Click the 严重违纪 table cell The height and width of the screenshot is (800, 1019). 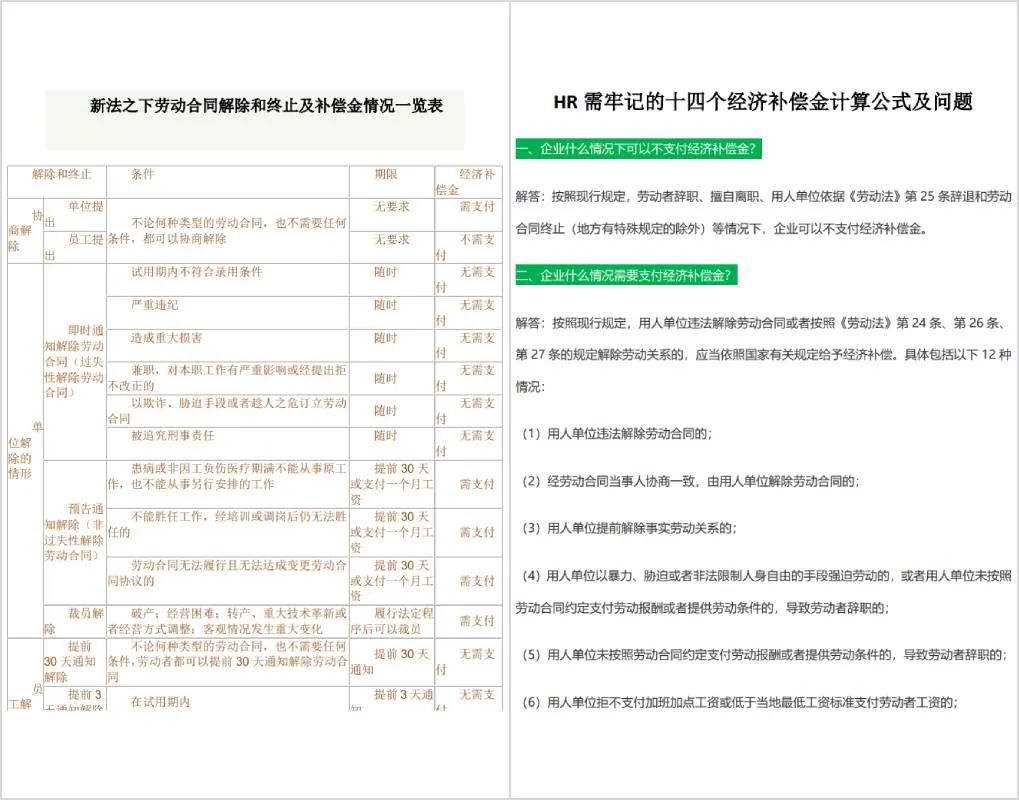[156, 305]
